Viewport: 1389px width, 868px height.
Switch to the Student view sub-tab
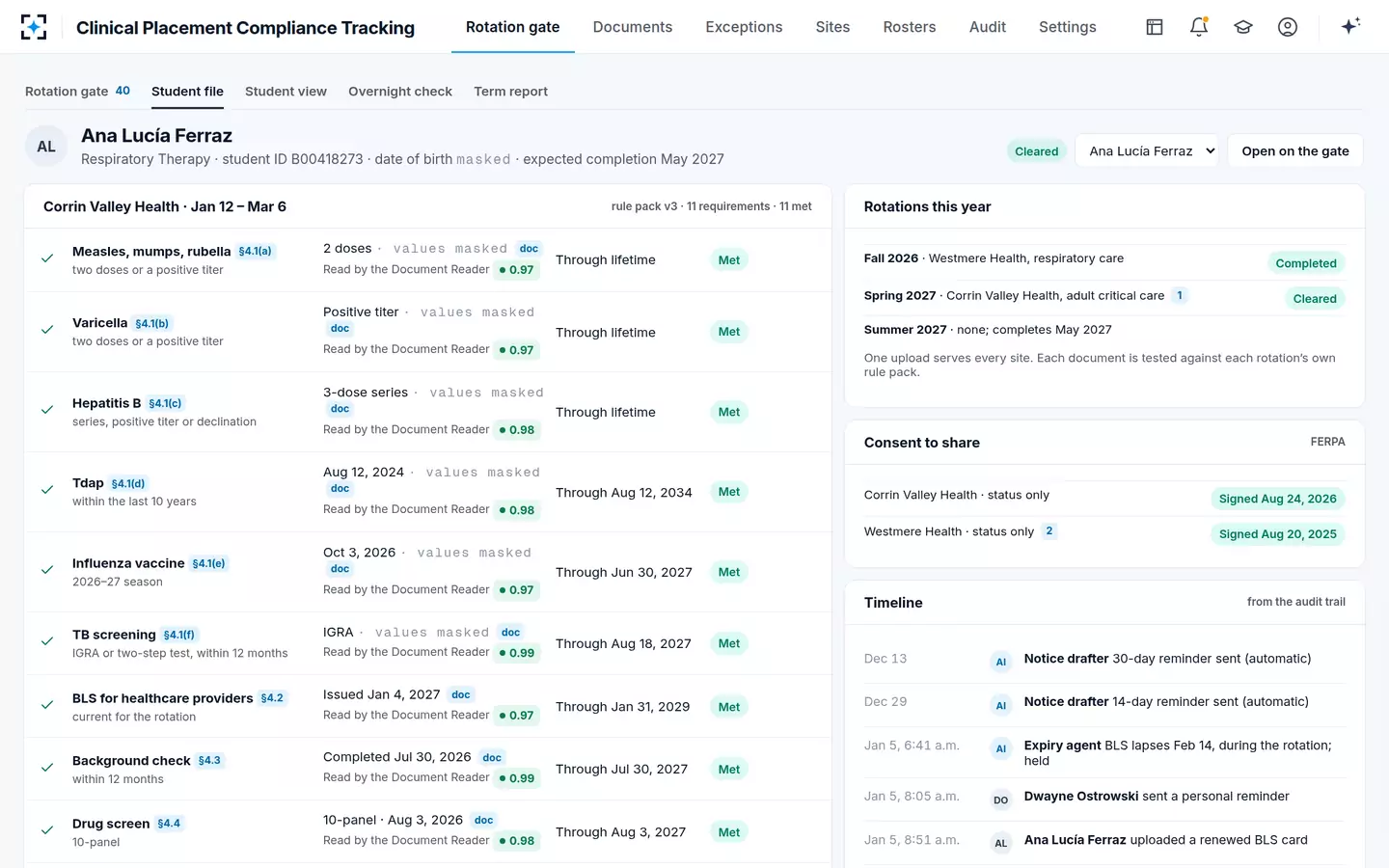point(286,92)
